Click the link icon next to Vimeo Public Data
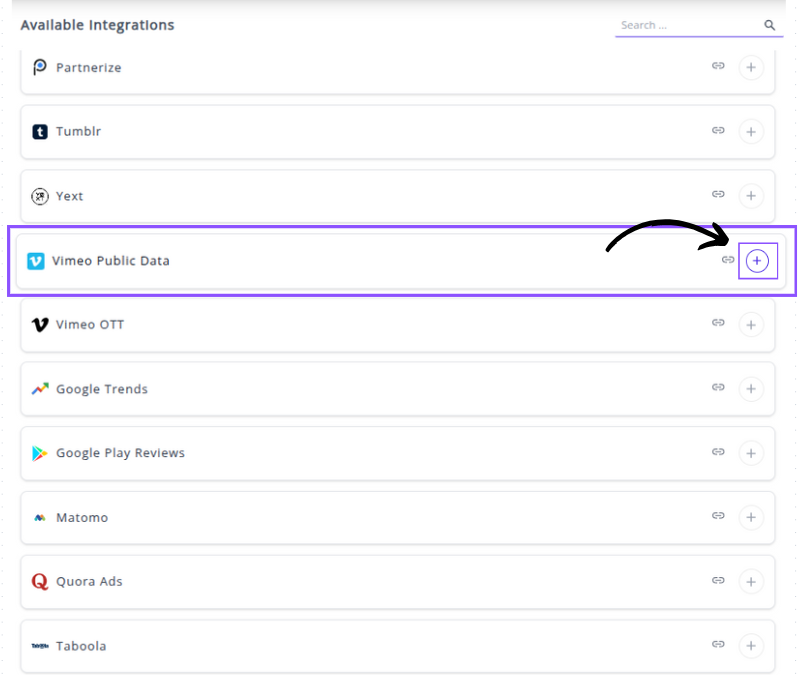Viewport: 806px width, 684px height. [728, 260]
